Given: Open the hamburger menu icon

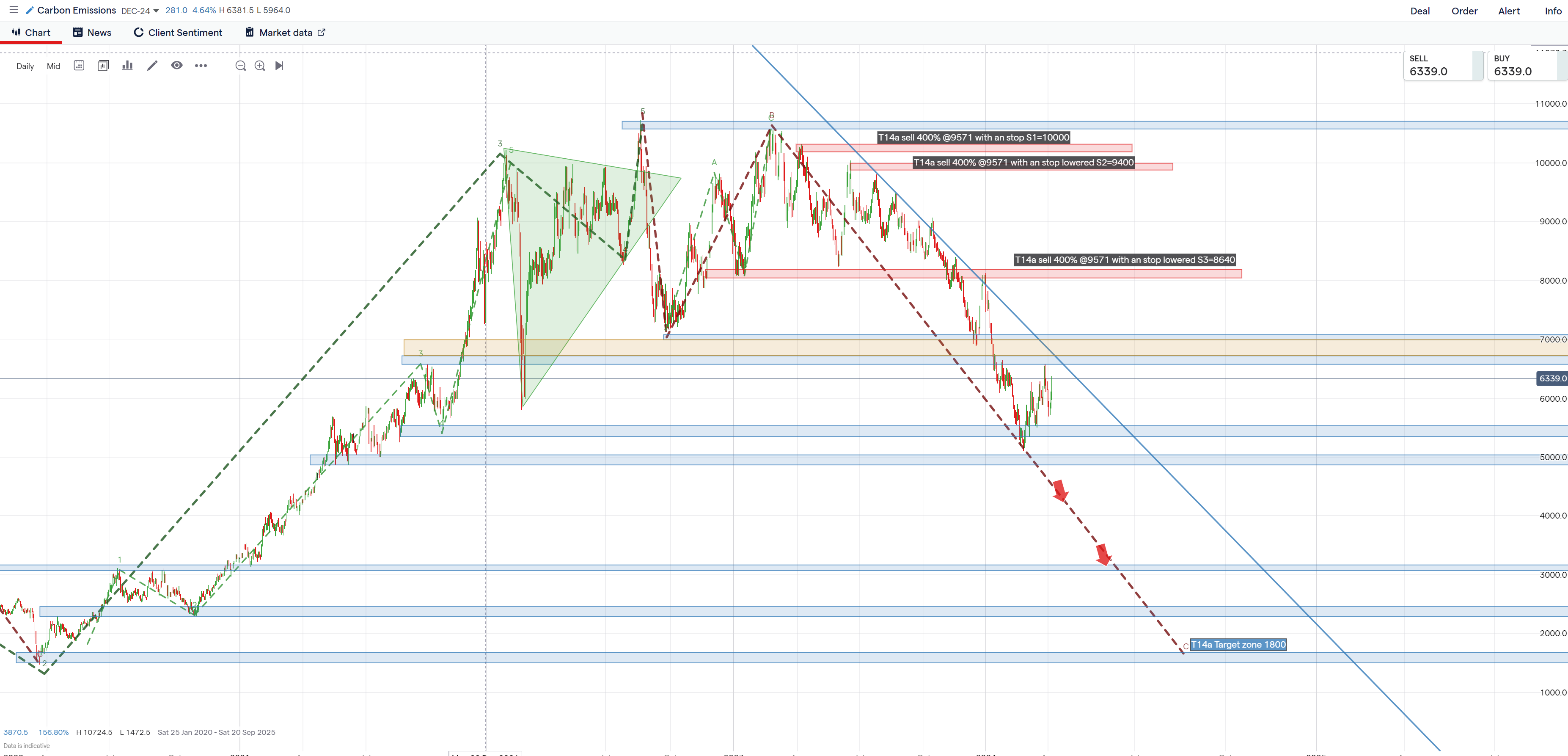Looking at the screenshot, I should click(14, 10).
